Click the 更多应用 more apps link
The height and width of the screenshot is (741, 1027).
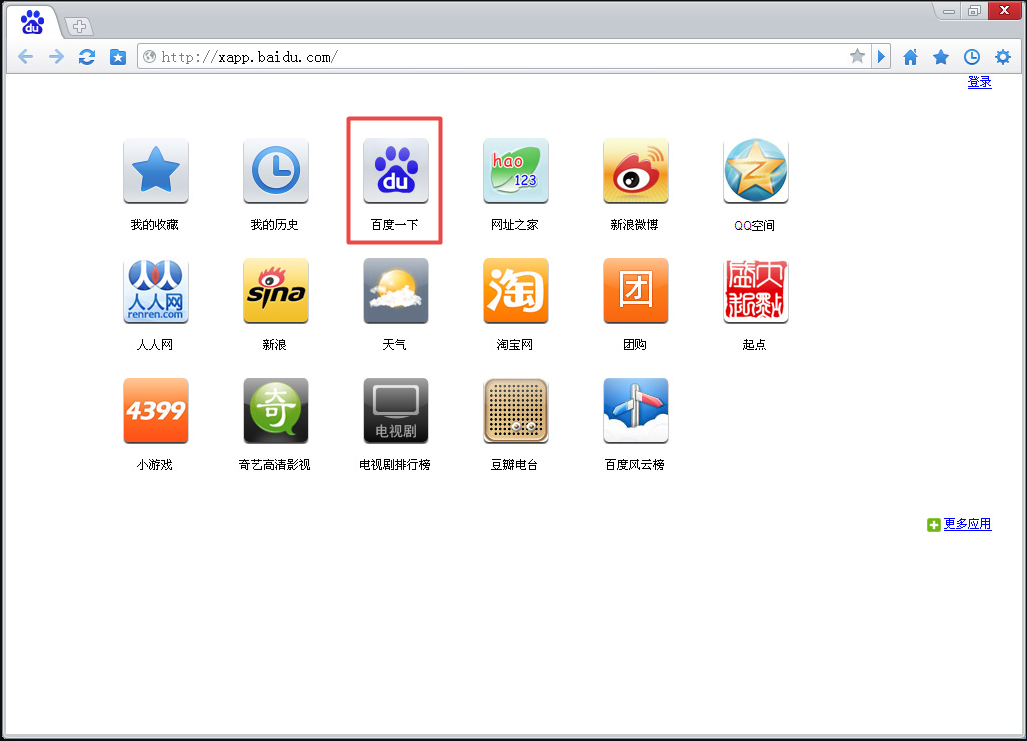[x=967, y=523]
